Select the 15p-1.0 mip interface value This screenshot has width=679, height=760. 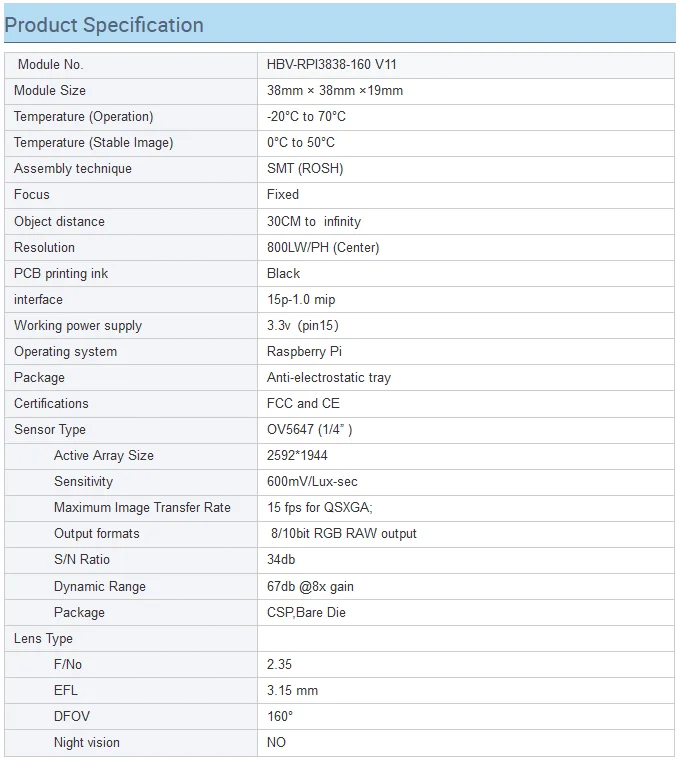(x=301, y=300)
